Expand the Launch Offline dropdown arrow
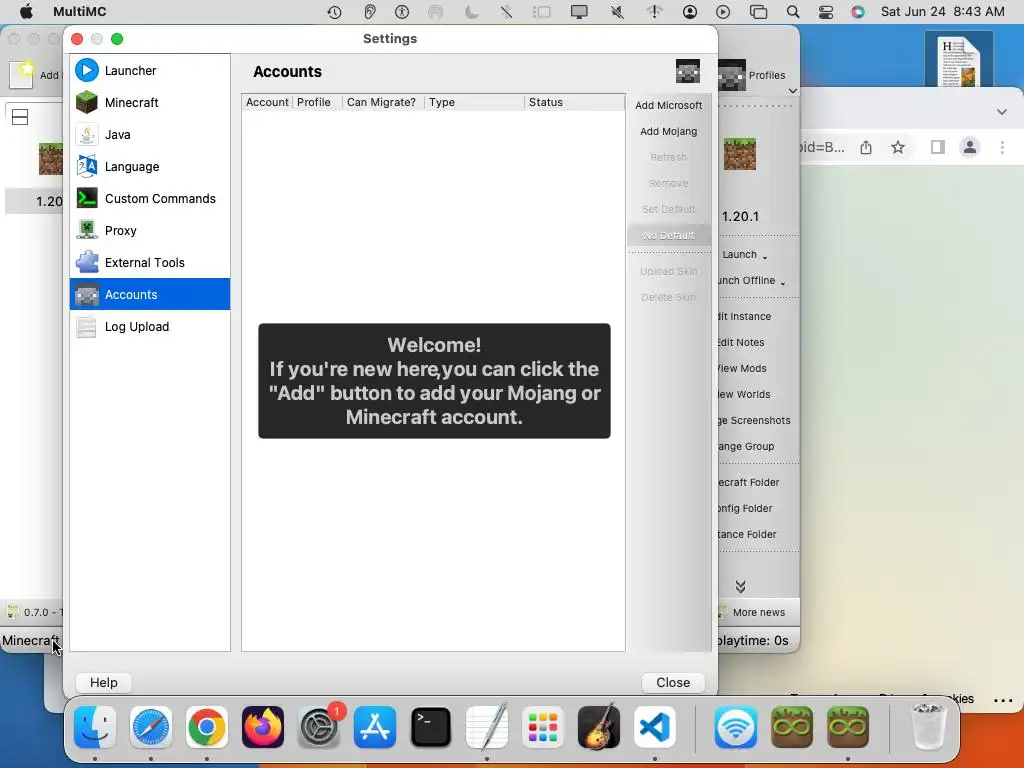Viewport: 1024px width, 768px height. click(x=782, y=282)
